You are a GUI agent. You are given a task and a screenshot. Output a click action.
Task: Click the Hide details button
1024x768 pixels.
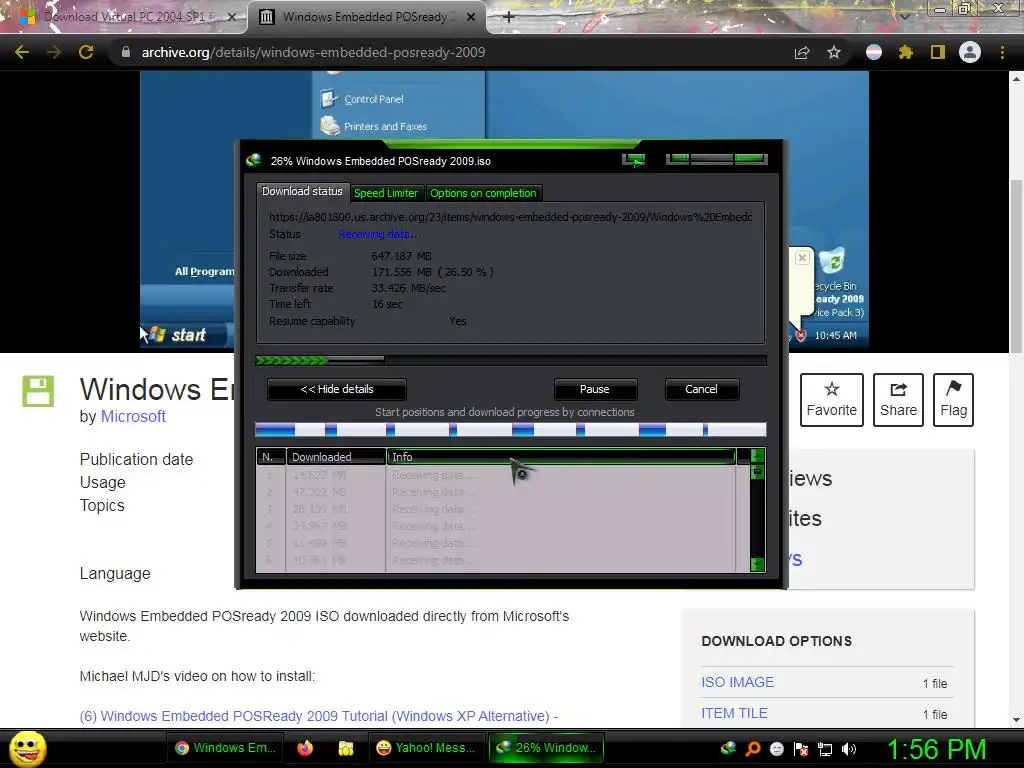pos(337,389)
